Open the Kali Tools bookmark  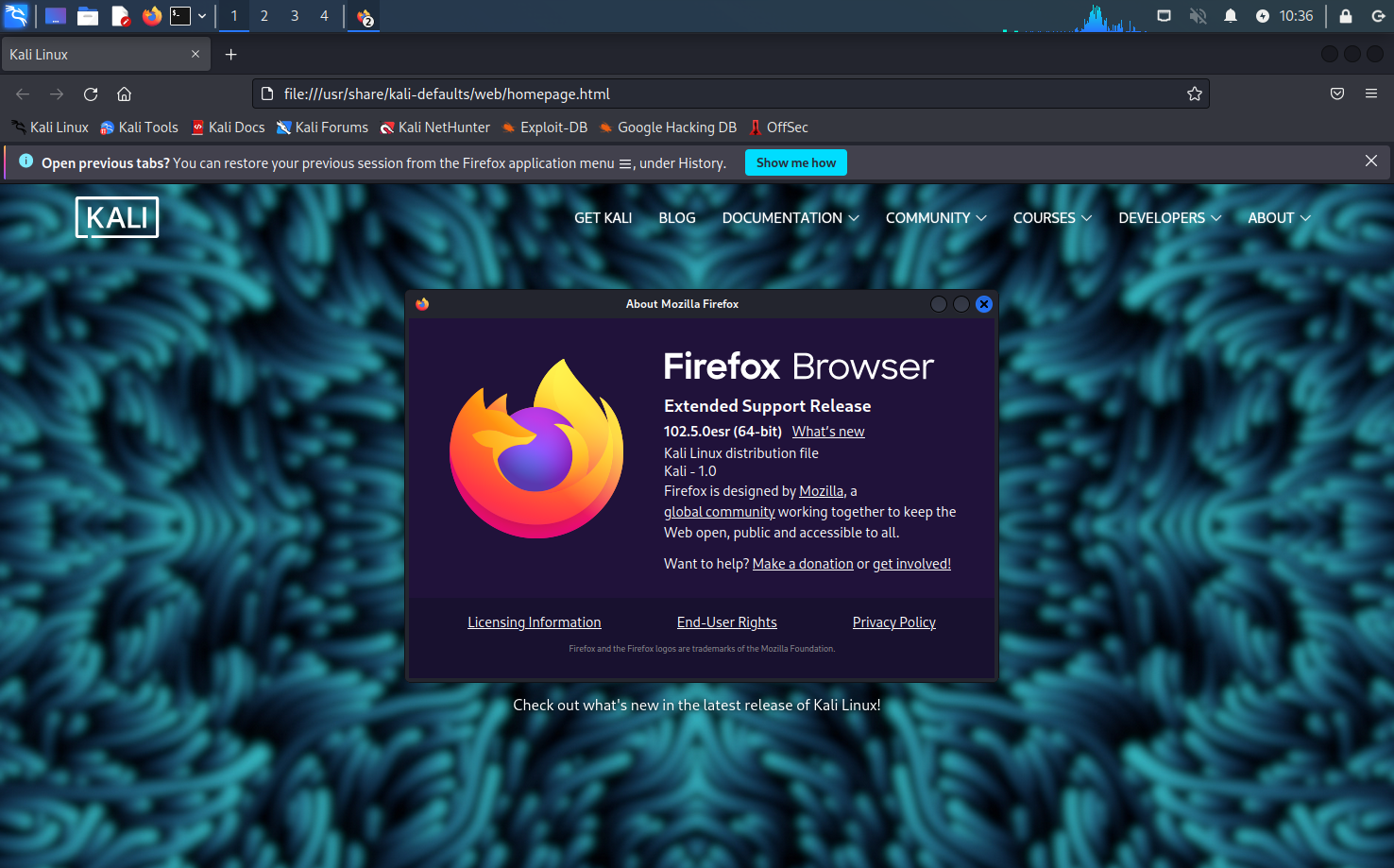point(139,128)
